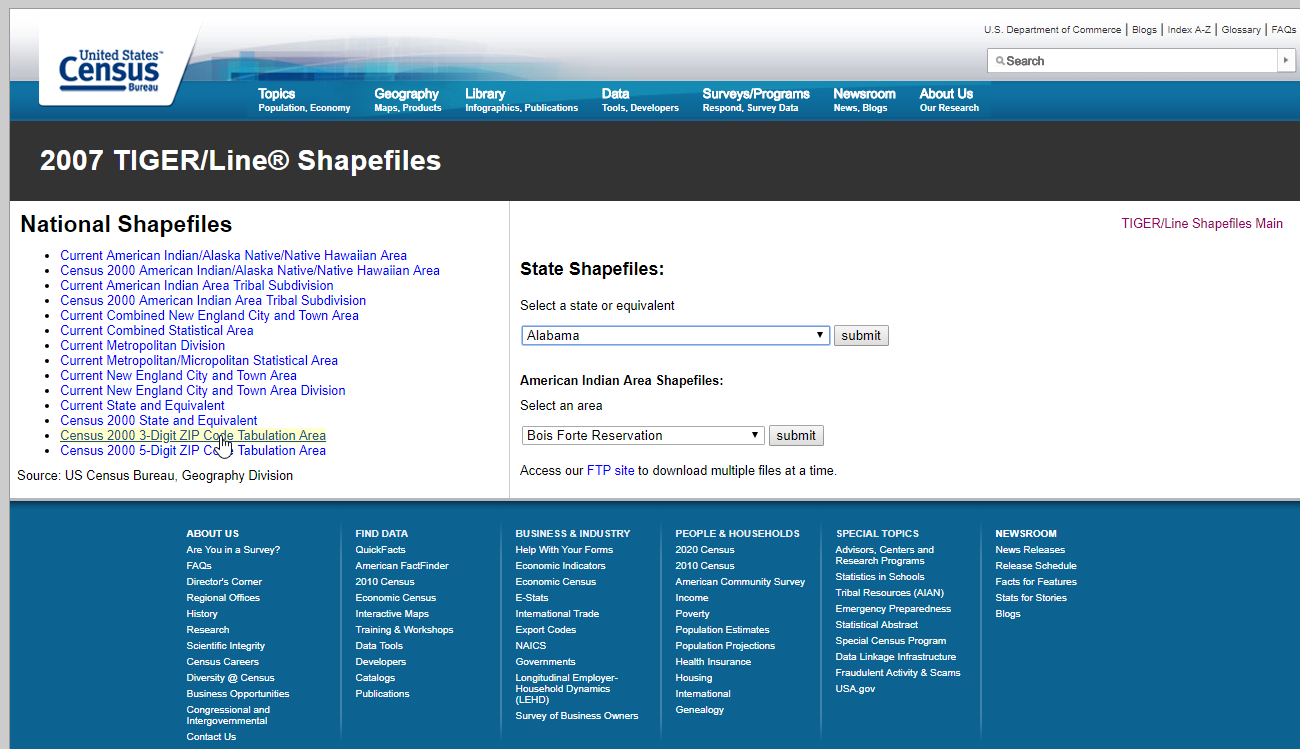The height and width of the screenshot is (749, 1300).
Task: Open Current New England City and Town Area
Action: point(178,376)
